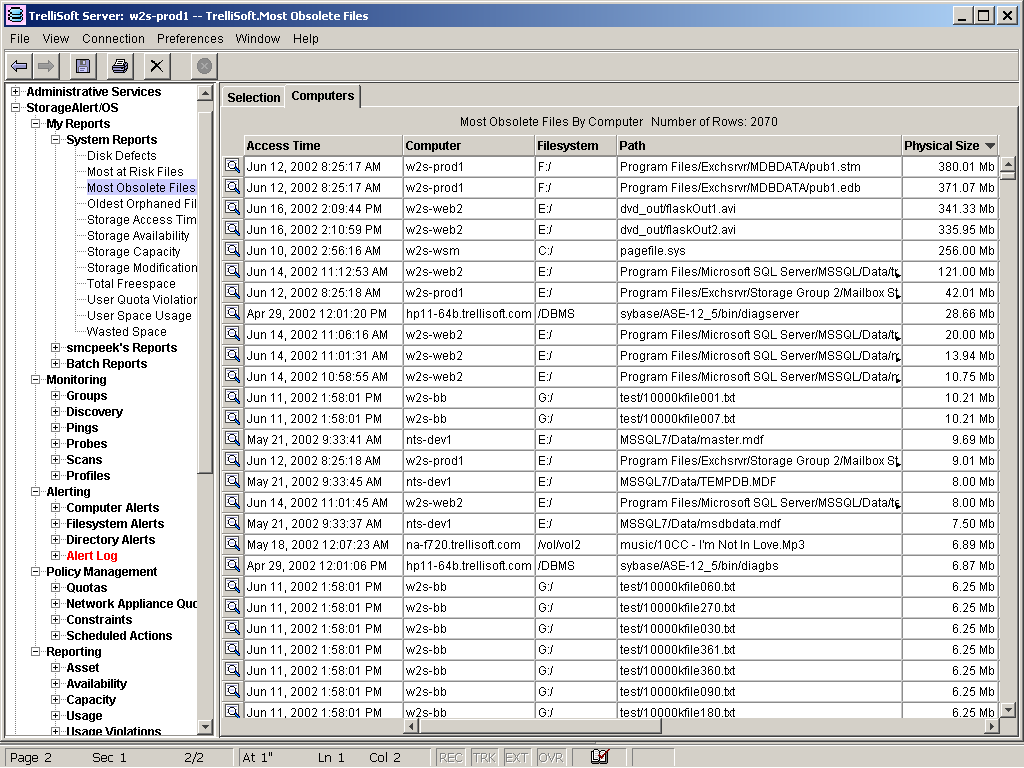Viewport: 1024px width, 768px height.
Task: Open details magnifier for test/10000kfile090.txt row
Action: 232,690
